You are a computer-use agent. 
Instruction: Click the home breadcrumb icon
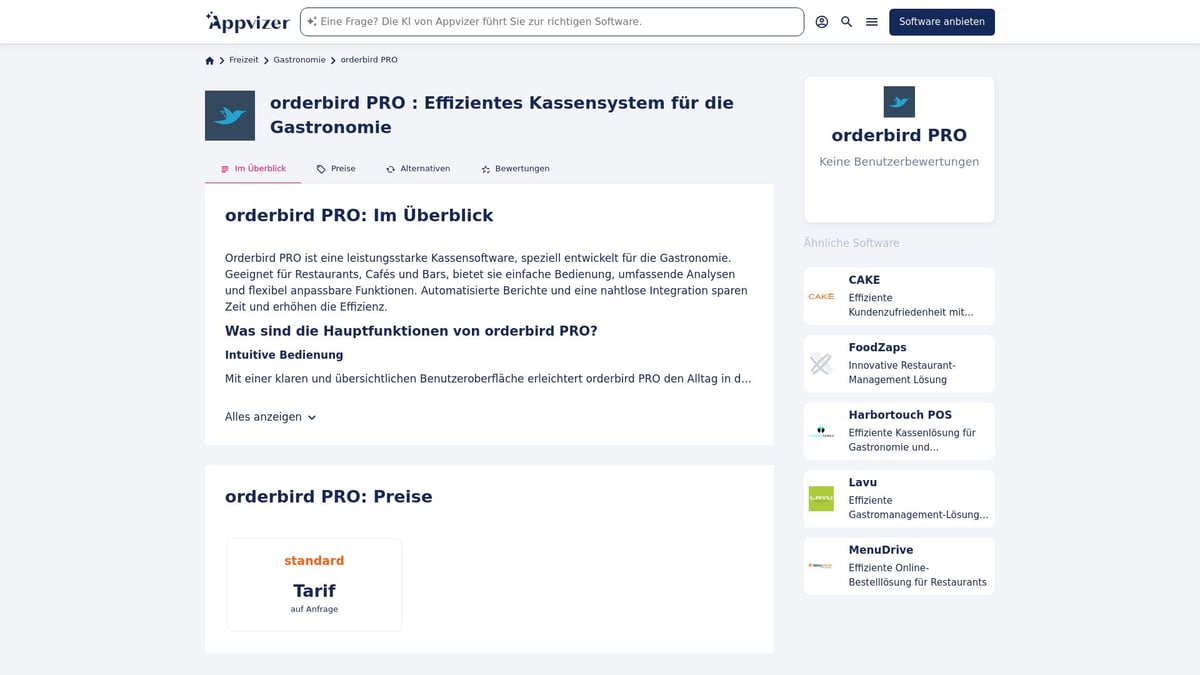pyautogui.click(x=209, y=60)
